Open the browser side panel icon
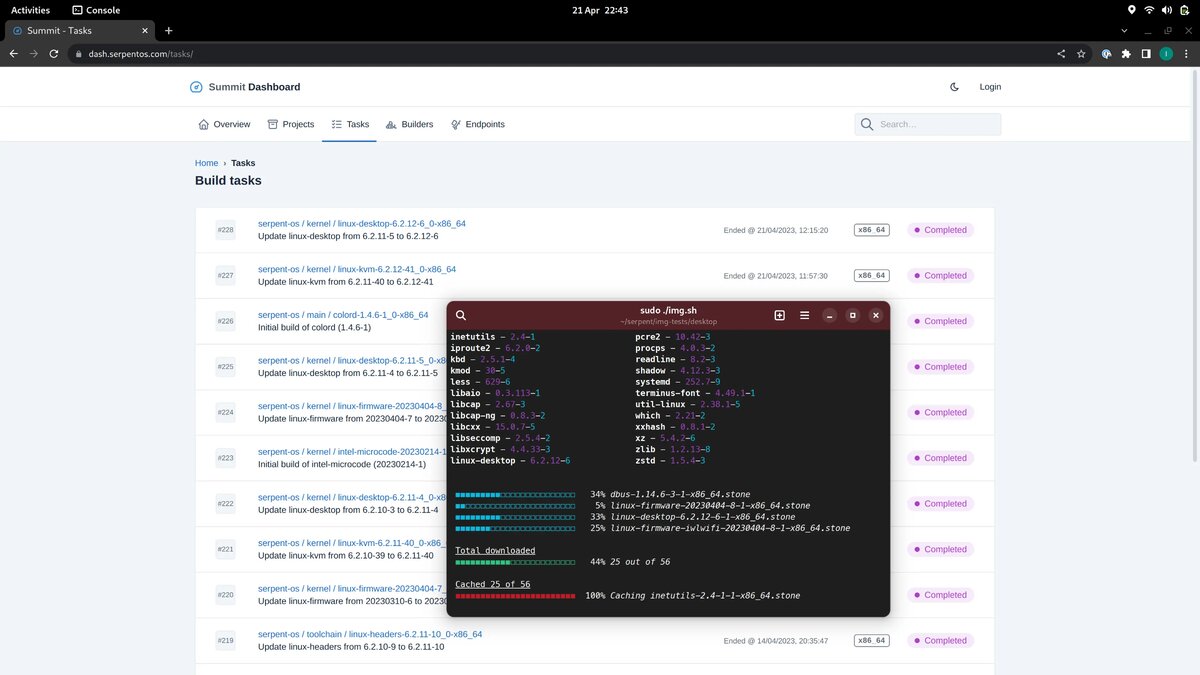 tap(1146, 54)
